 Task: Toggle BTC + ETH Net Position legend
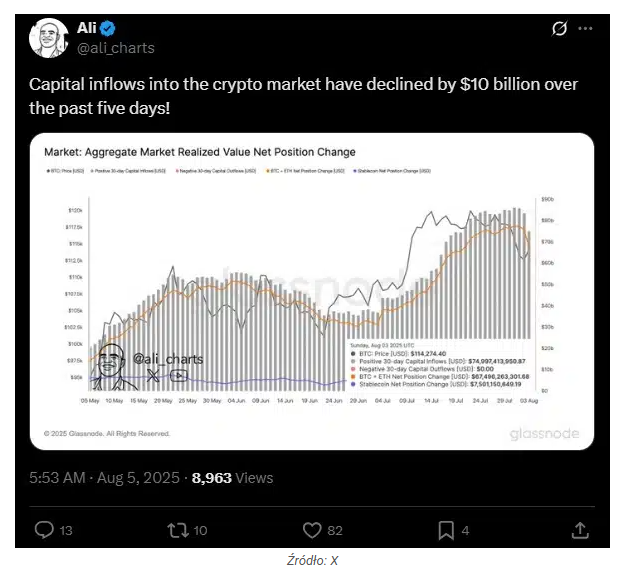[x=305, y=171]
